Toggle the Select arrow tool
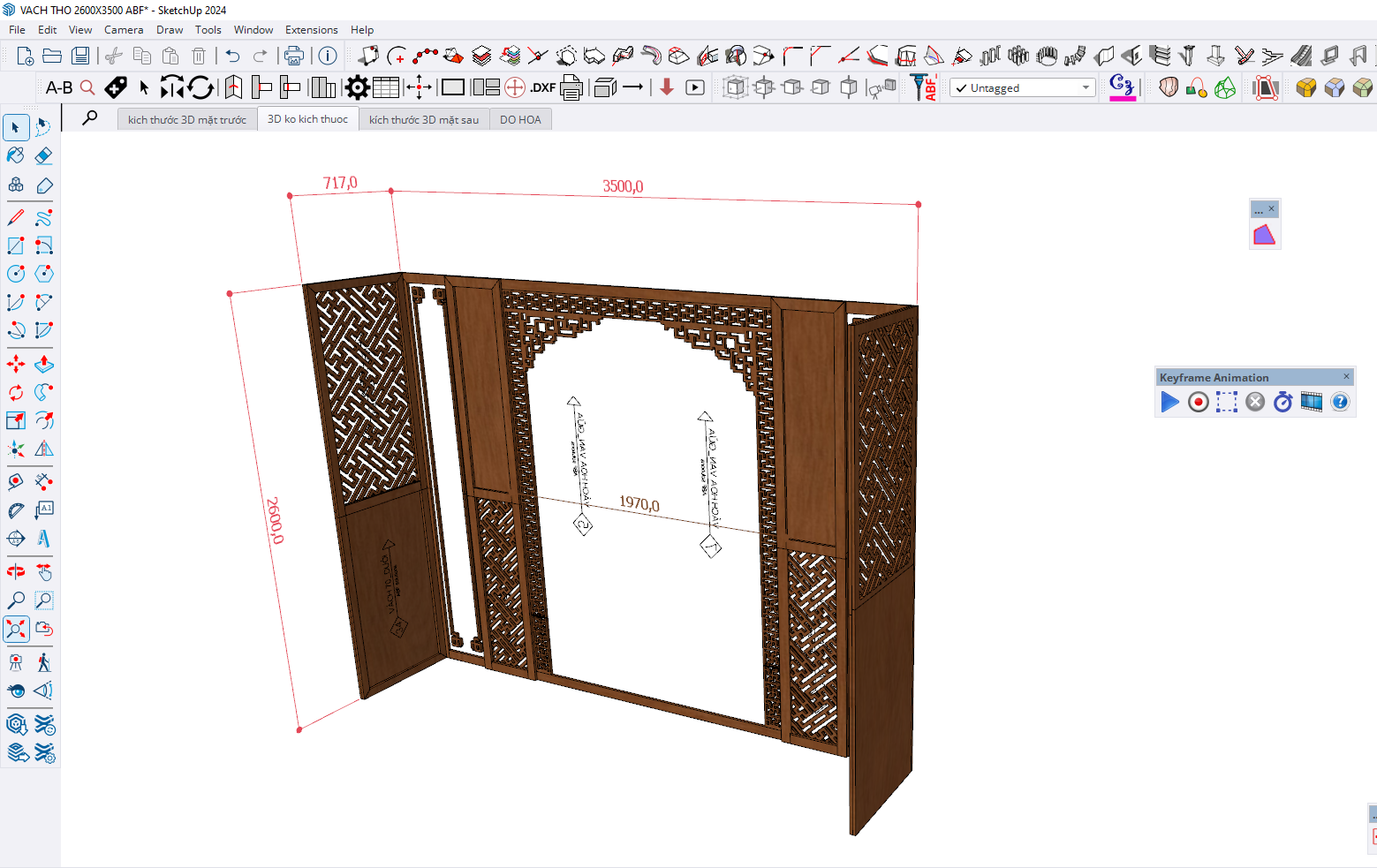Viewport: 1377px width, 868px height. [x=16, y=127]
